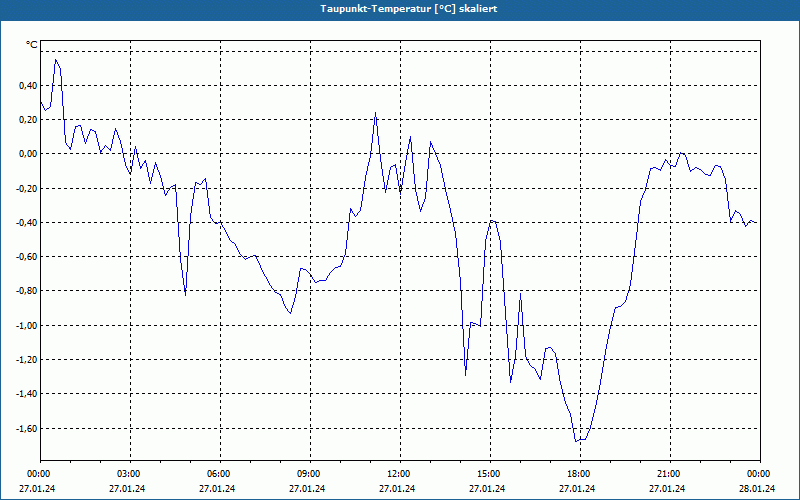Click the Taupunkt-Temperatur [°C] skaliert title
Screen dimensions: 800x500
(x=409, y=9)
